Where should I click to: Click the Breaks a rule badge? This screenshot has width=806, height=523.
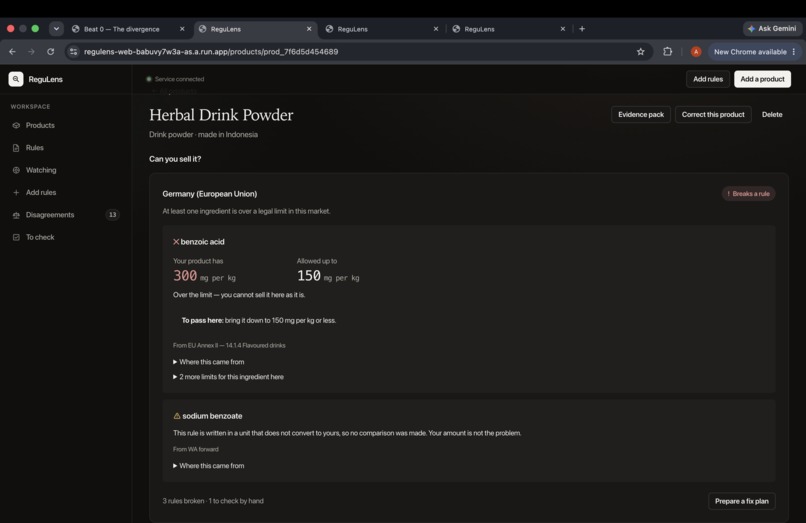tap(748, 193)
